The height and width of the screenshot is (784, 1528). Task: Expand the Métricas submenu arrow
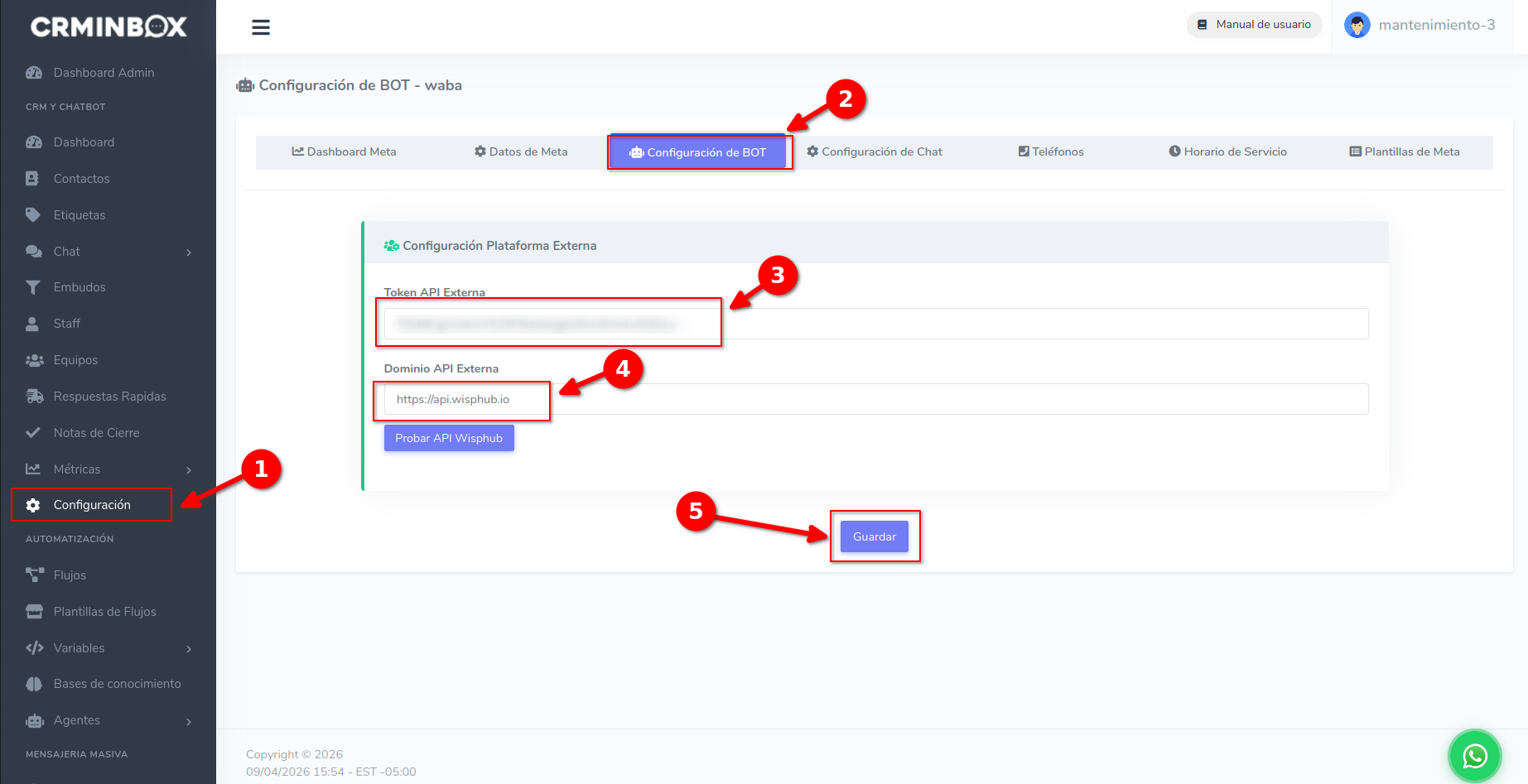[x=189, y=470]
